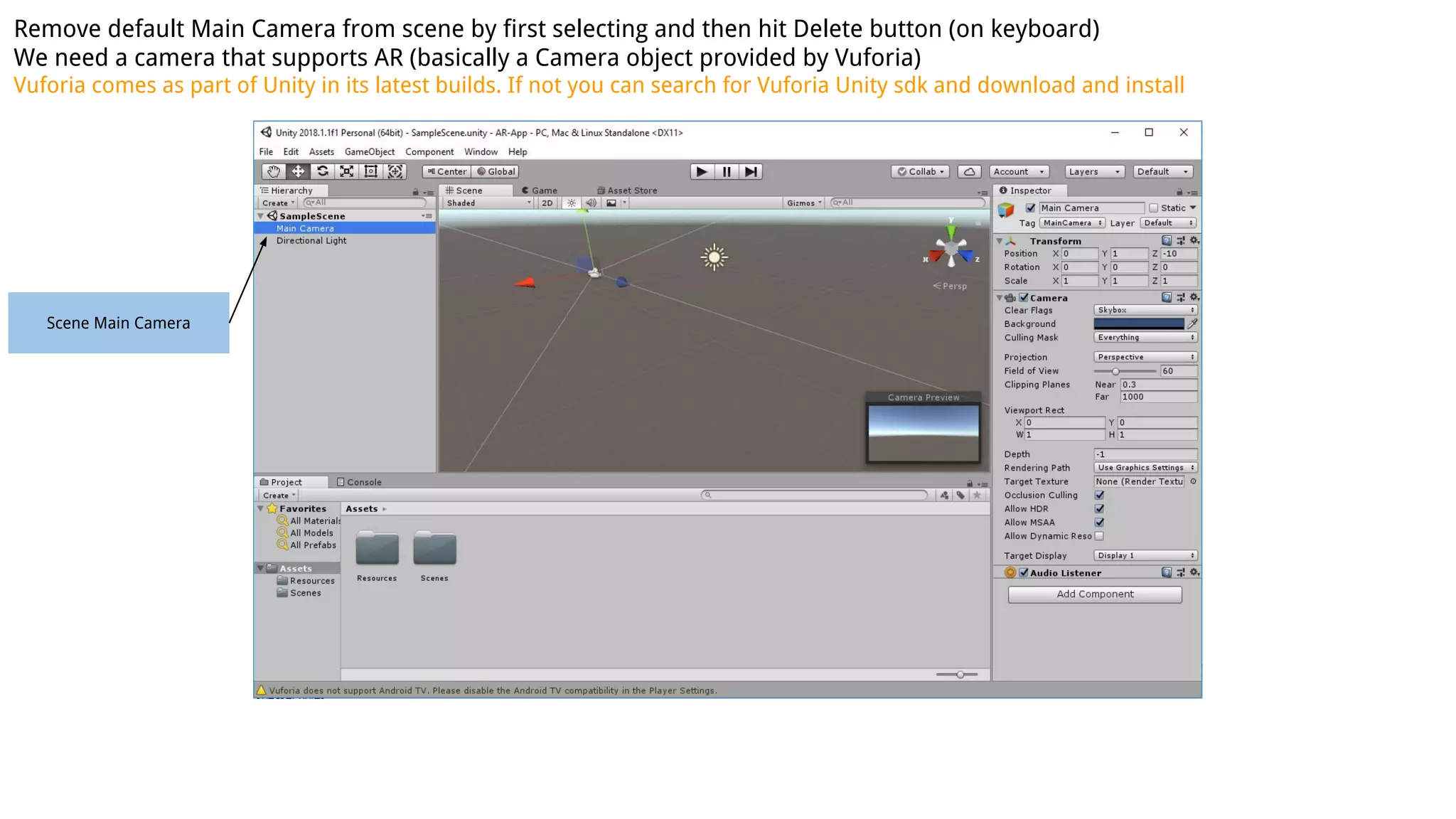Image resolution: width=1456 pixels, height=819 pixels.
Task: Open Camera component gear menu
Action: coord(1194,297)
